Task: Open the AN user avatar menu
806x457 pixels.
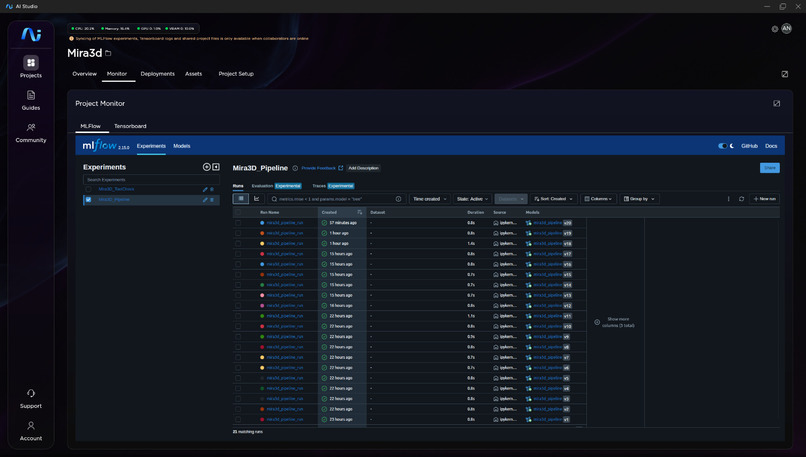Action: (786, 29)
